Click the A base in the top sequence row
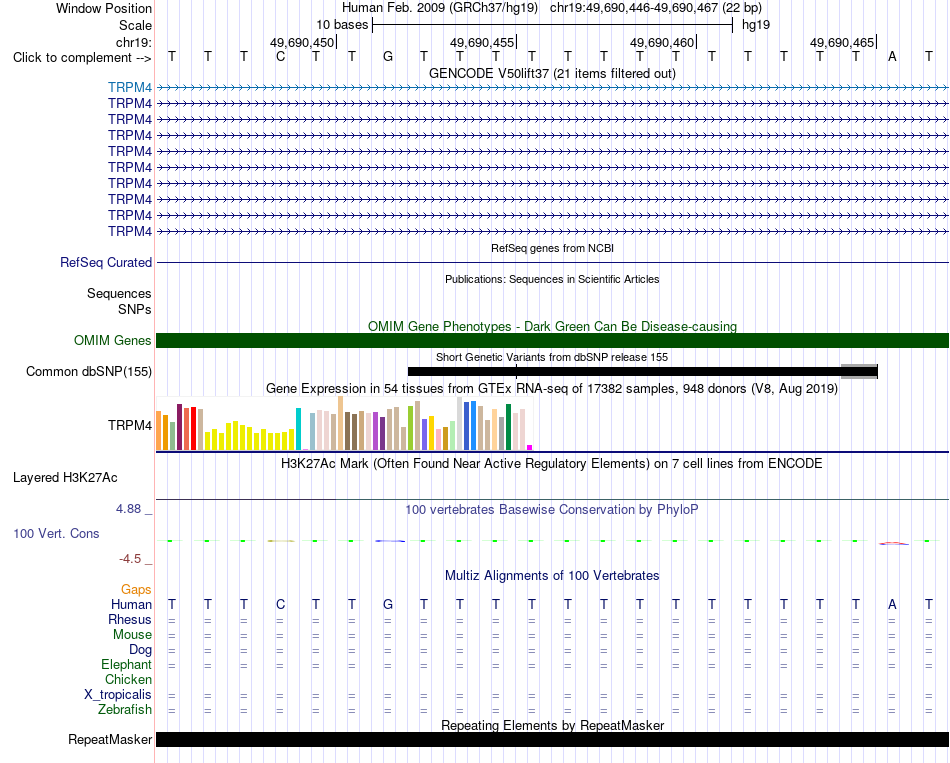950x763 pixels. pos(892,57)
